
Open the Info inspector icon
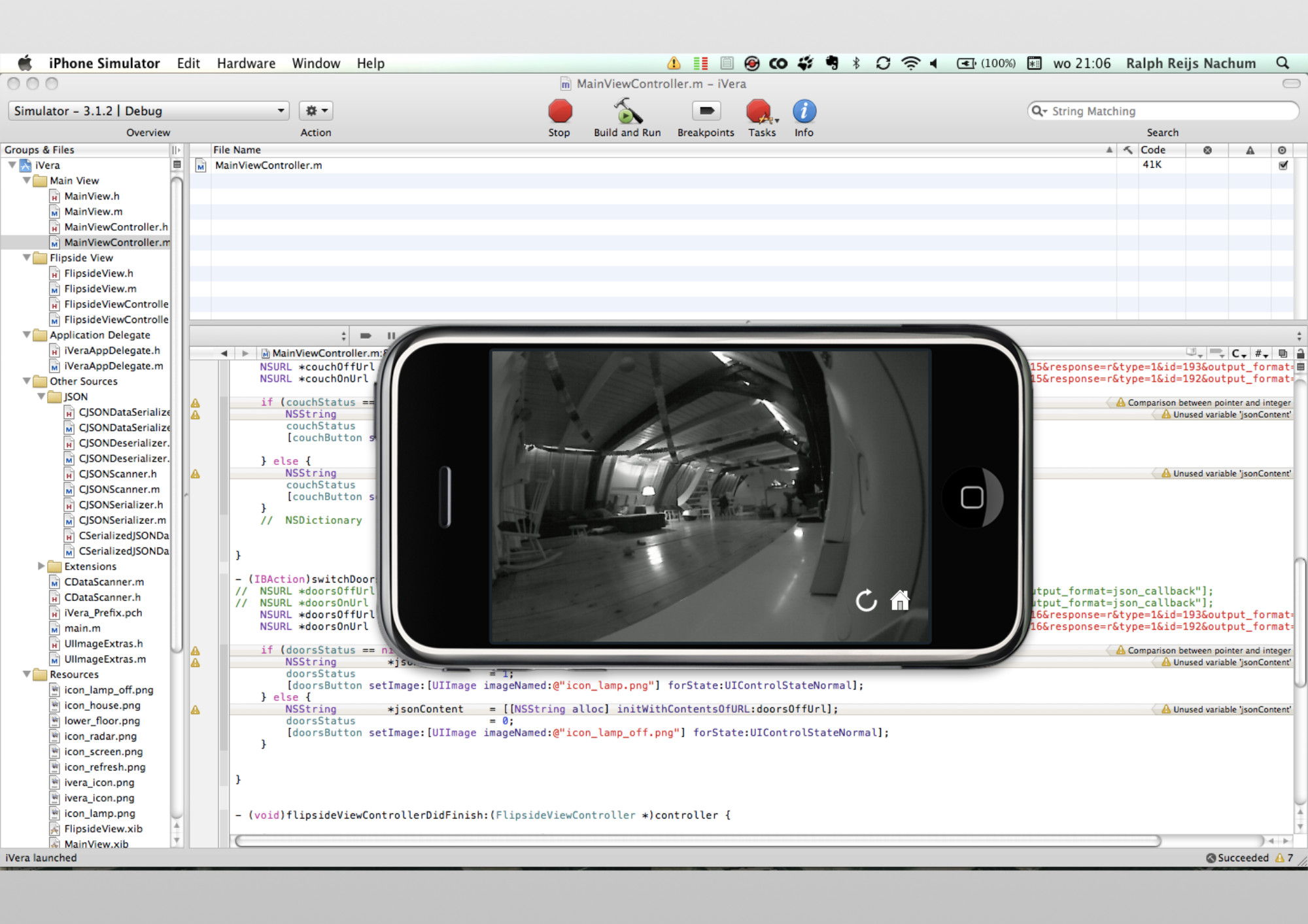click(804, 111)
